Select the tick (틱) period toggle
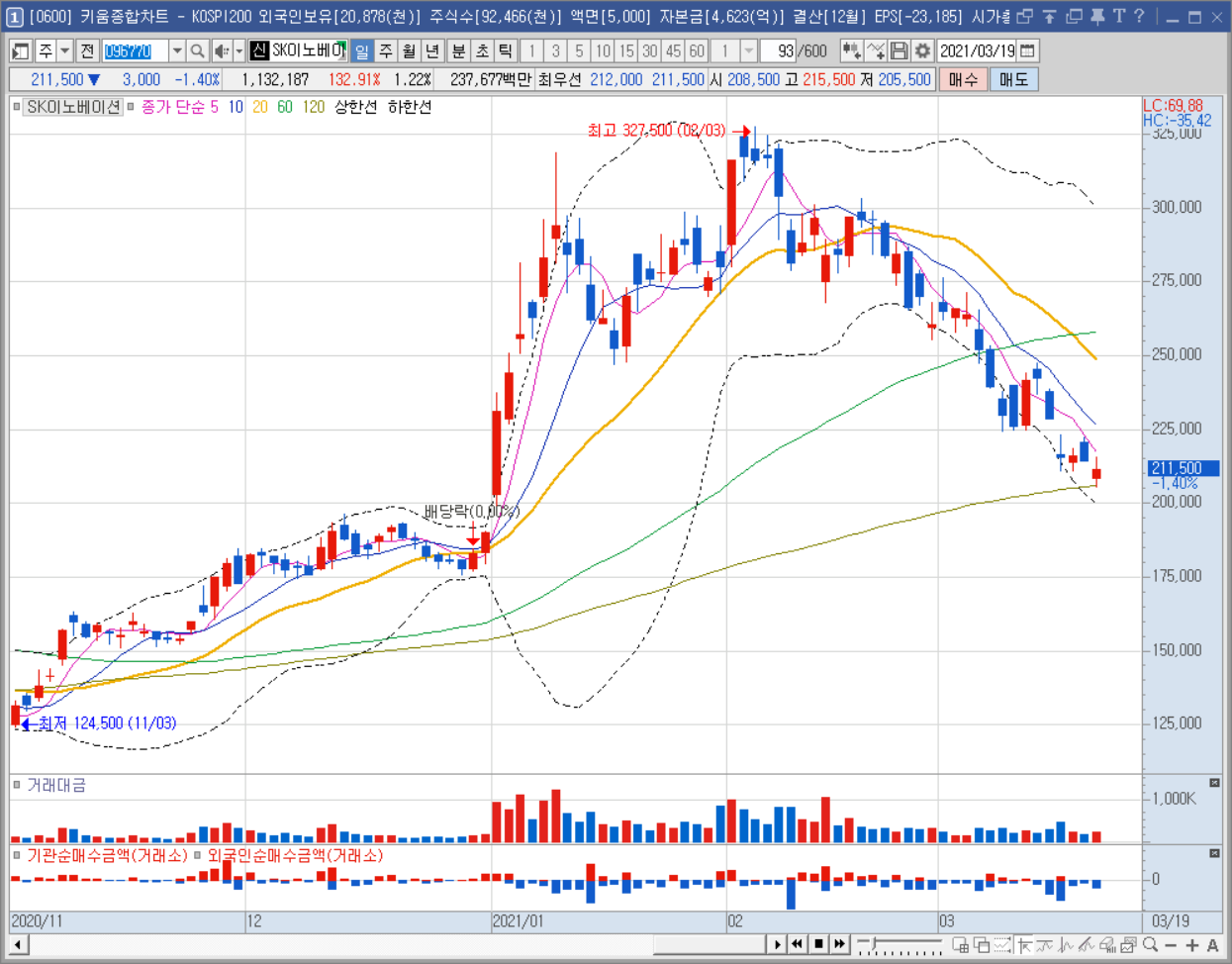This screenshot has width=1232, height=964. [x=506, y=50]
